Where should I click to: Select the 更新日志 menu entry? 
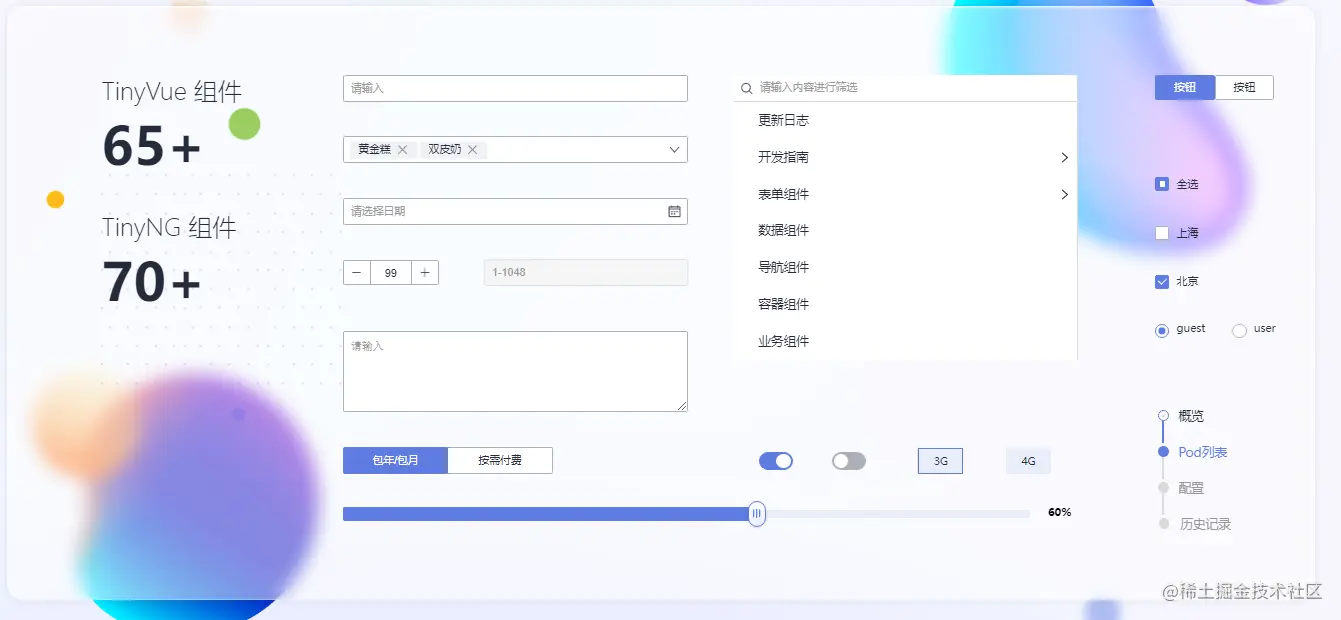783,119
